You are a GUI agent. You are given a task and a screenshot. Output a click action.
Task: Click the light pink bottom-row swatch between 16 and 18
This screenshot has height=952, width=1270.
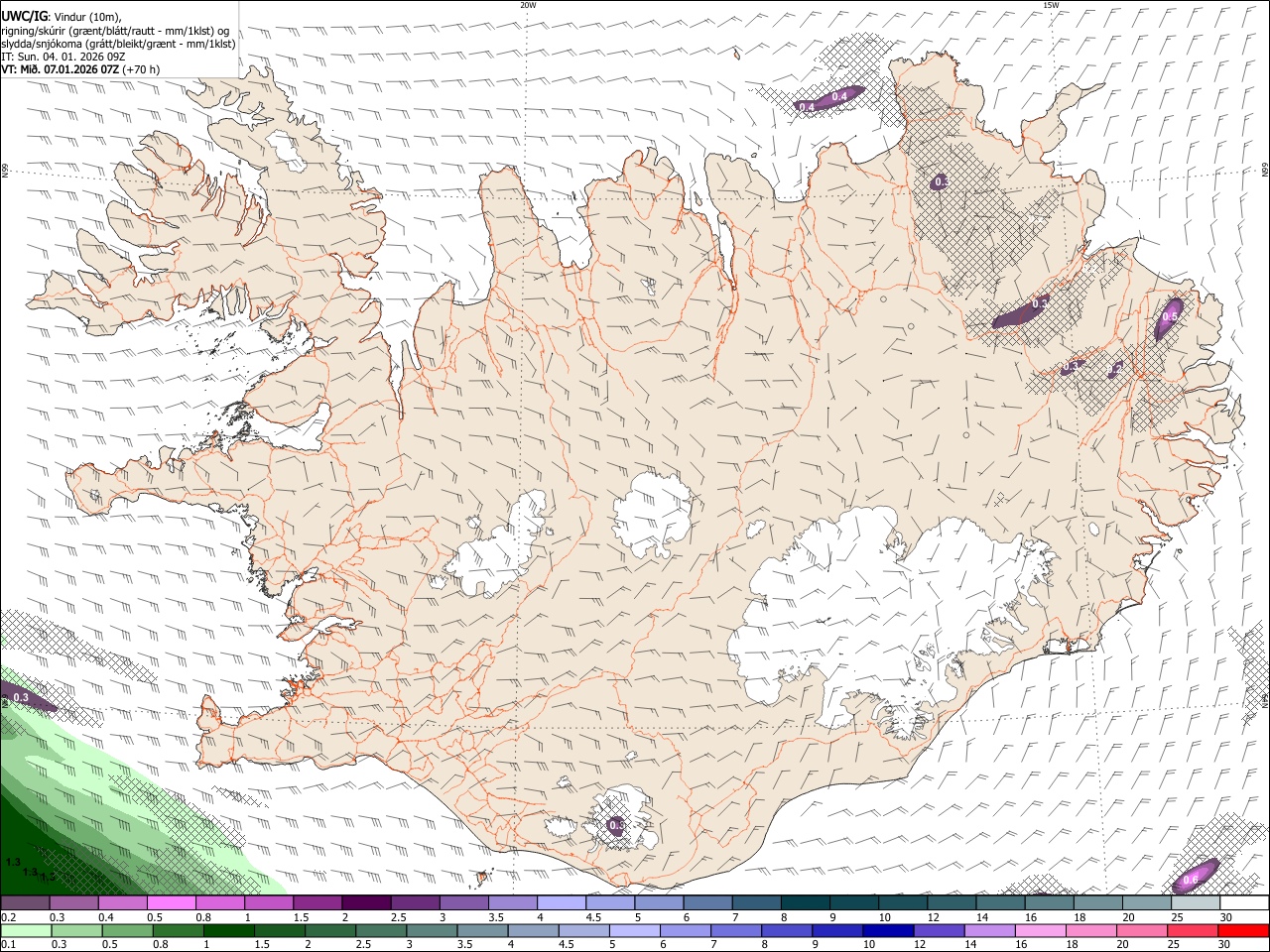(x=1039, y=931)
